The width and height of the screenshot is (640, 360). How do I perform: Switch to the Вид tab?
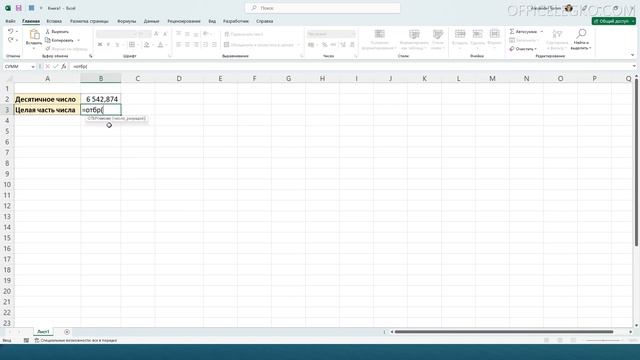coord(212,21)
